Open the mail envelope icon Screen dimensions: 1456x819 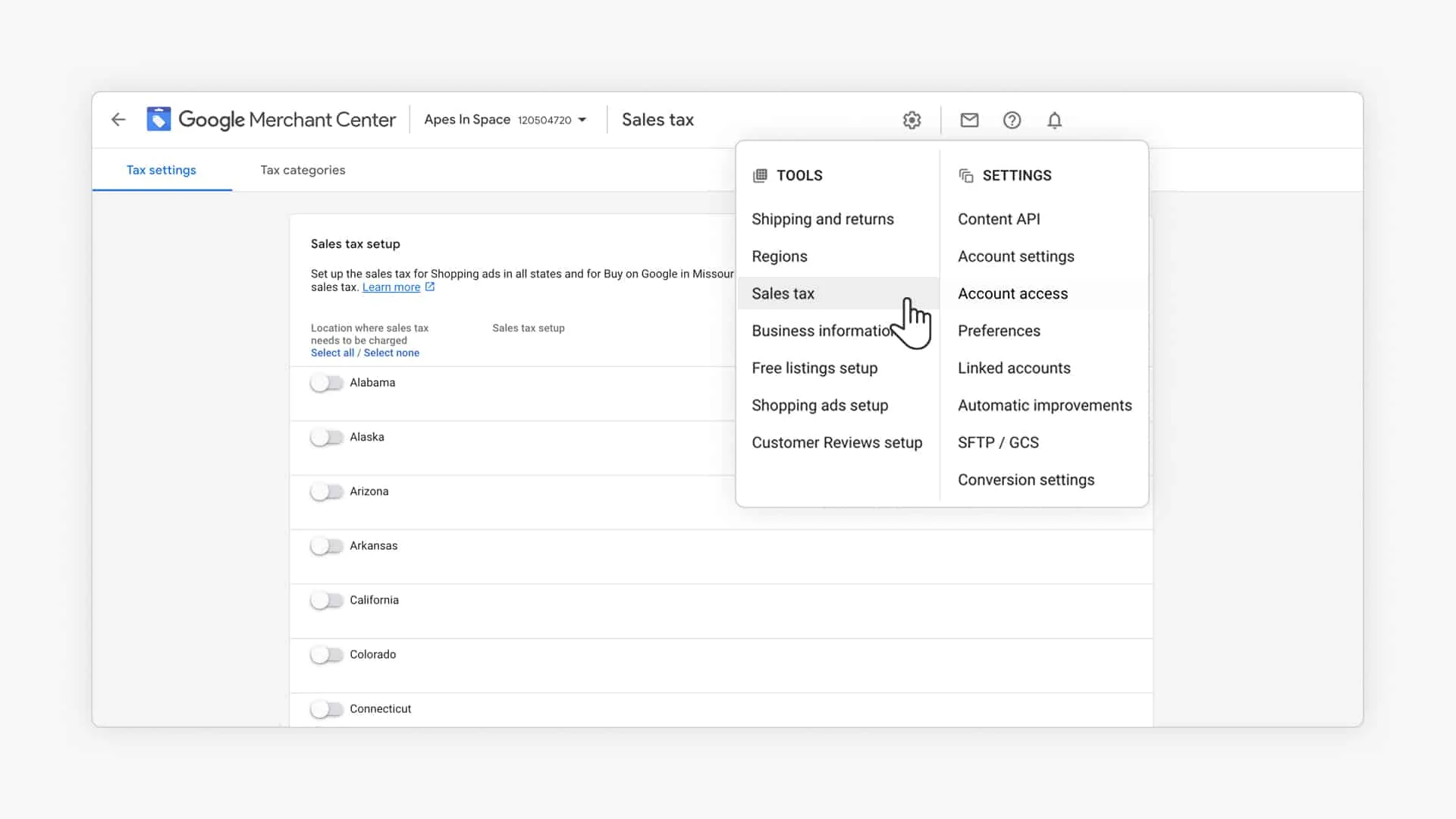pyautogui.click(x=969, y=120)
